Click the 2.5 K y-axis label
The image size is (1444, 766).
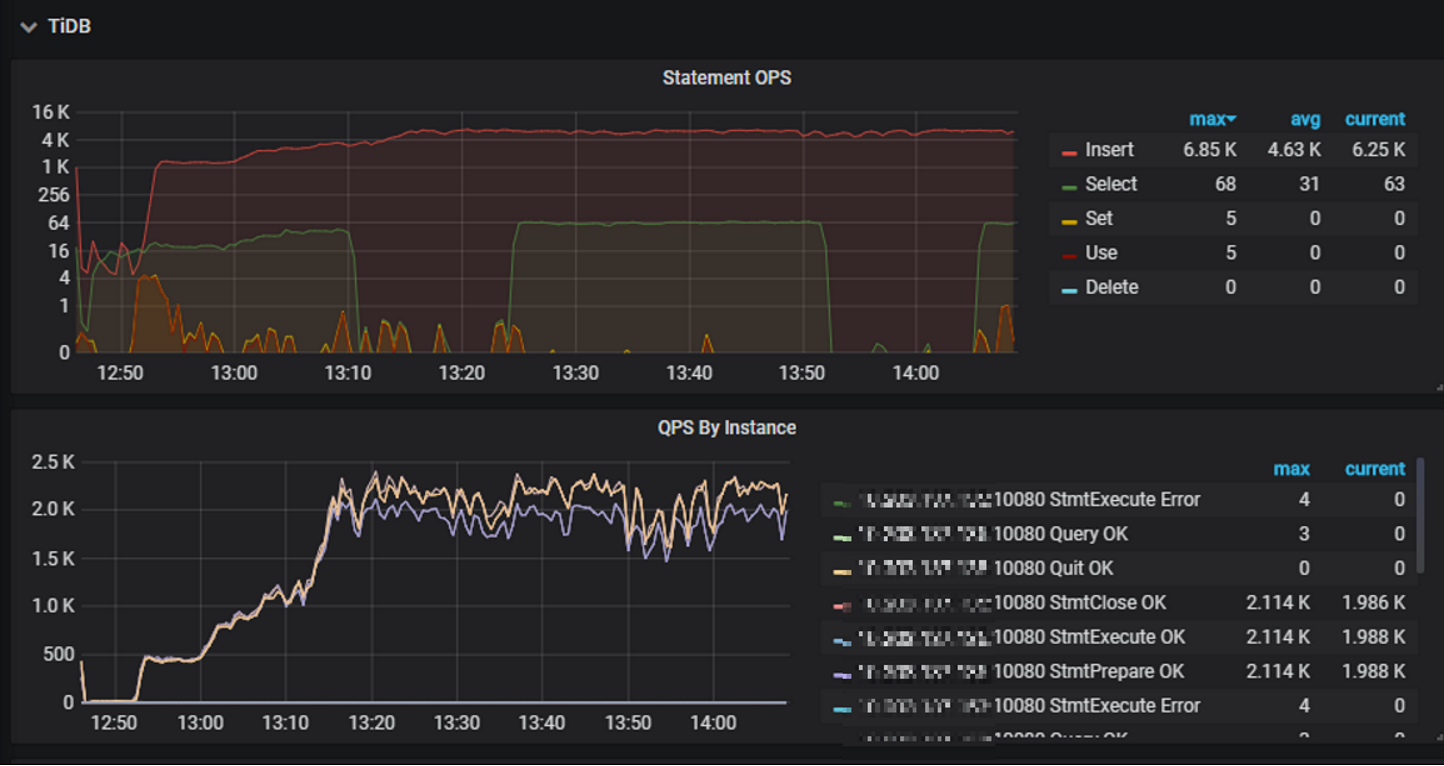tap(54, 462)
